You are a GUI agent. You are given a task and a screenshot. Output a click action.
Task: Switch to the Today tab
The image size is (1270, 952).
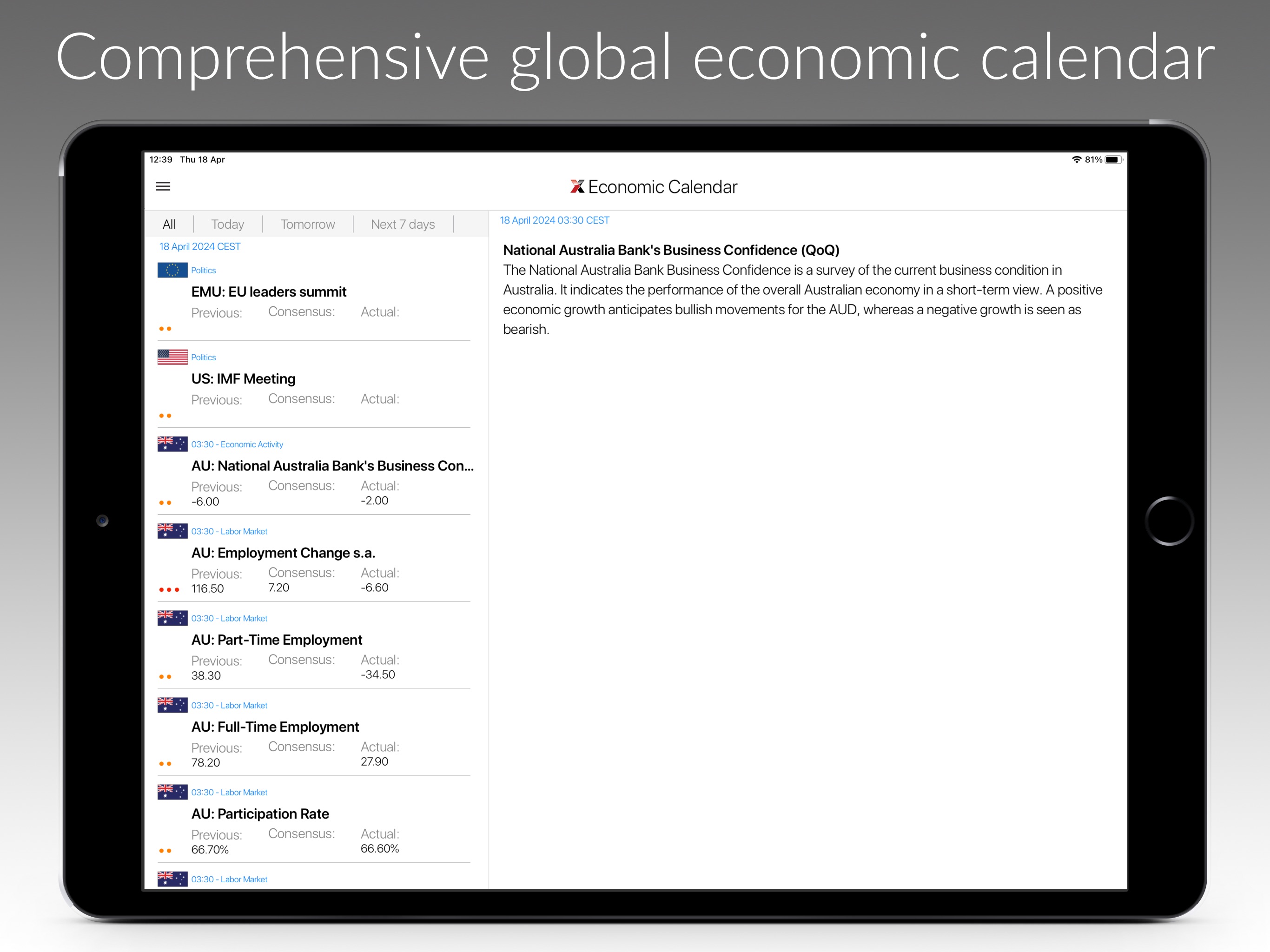[227, 225]
